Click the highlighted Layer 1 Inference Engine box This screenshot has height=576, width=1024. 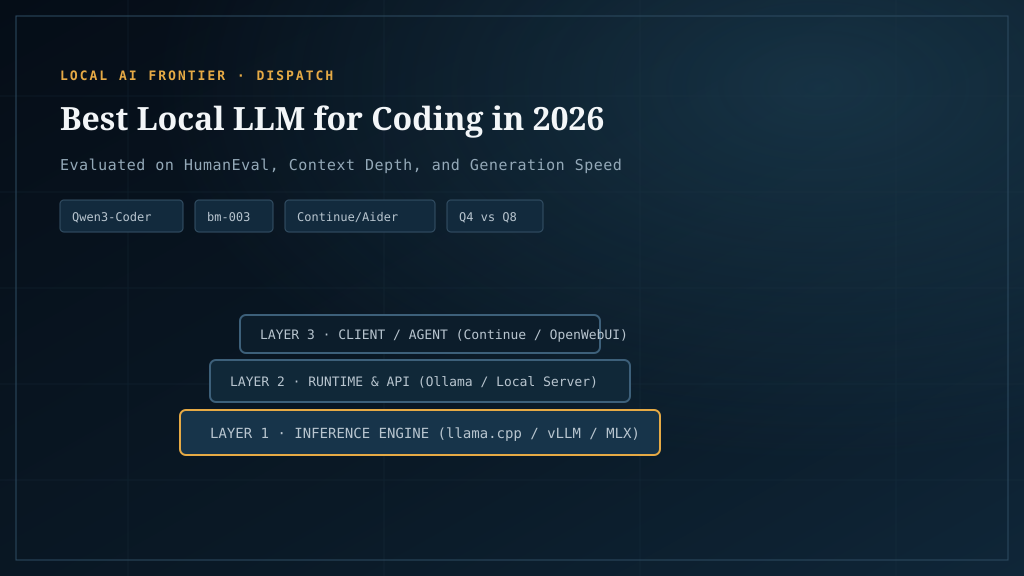coord(420,432)
